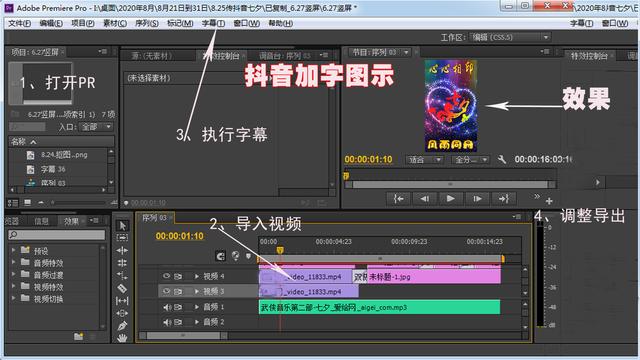Switch to the 信息 tab
Image resolution: width=640 pixels, height=360 pixels.
point(41,221)
